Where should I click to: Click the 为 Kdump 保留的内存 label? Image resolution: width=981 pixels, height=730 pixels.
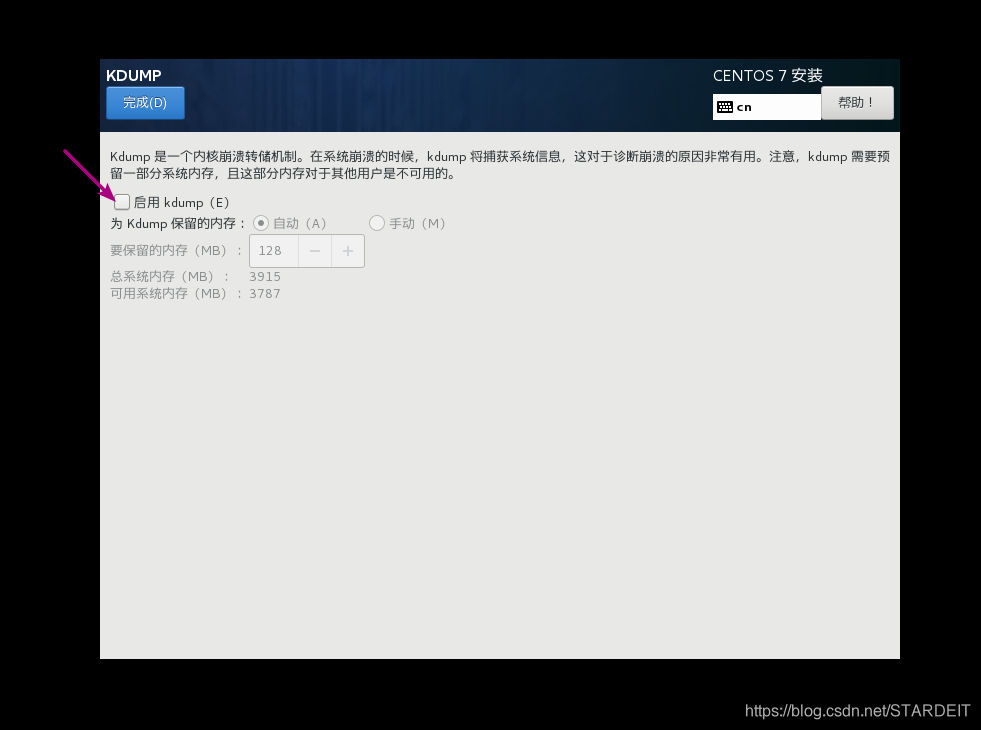178,224
